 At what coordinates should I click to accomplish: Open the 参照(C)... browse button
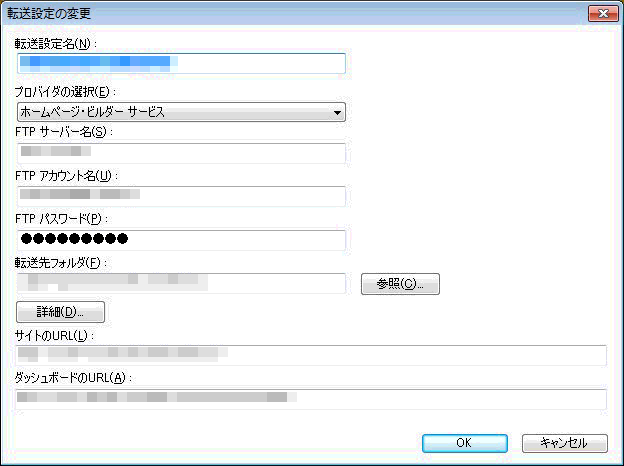click(400, 284)
